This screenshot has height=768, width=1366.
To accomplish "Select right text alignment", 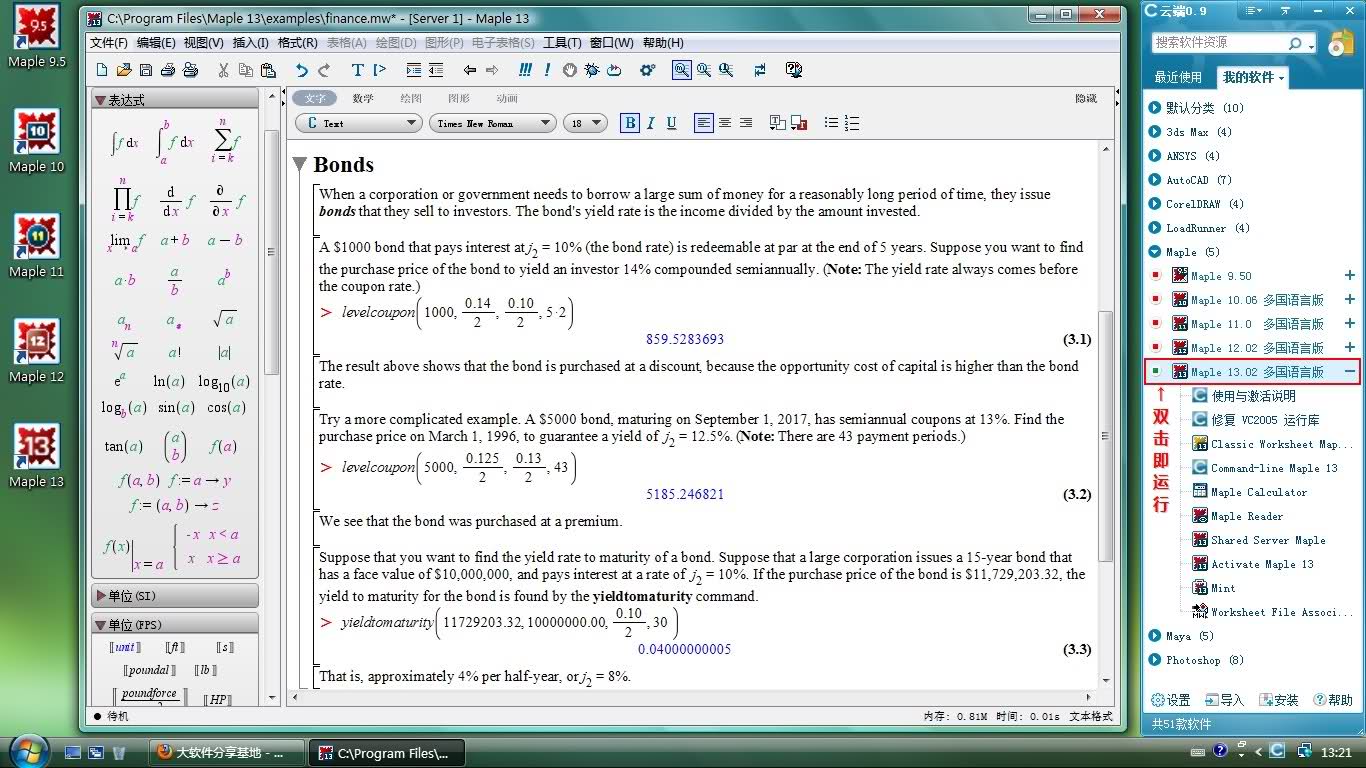I will pos(746,123).
